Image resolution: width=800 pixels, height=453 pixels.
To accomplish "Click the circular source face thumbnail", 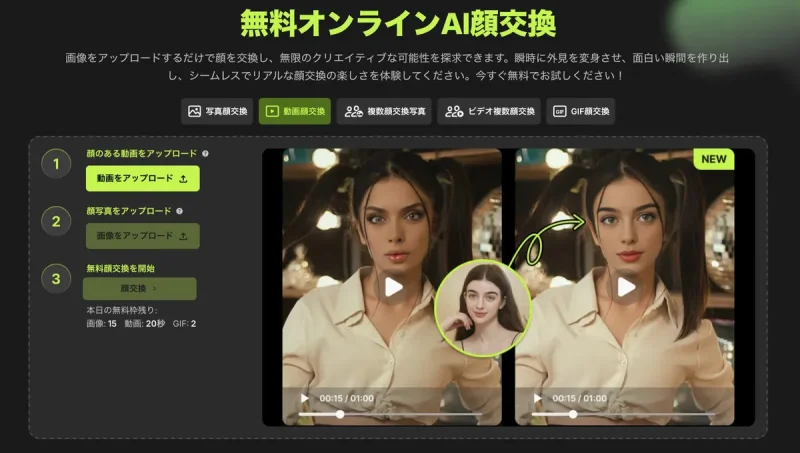I will [483, 308].
